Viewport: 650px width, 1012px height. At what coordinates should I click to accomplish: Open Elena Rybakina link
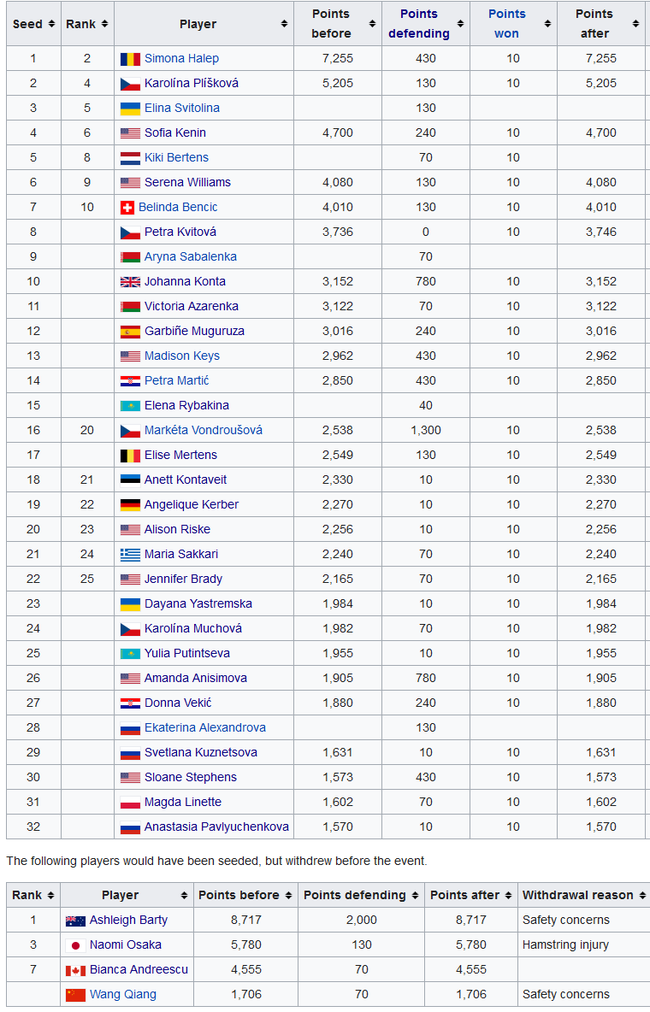(187, 405)
